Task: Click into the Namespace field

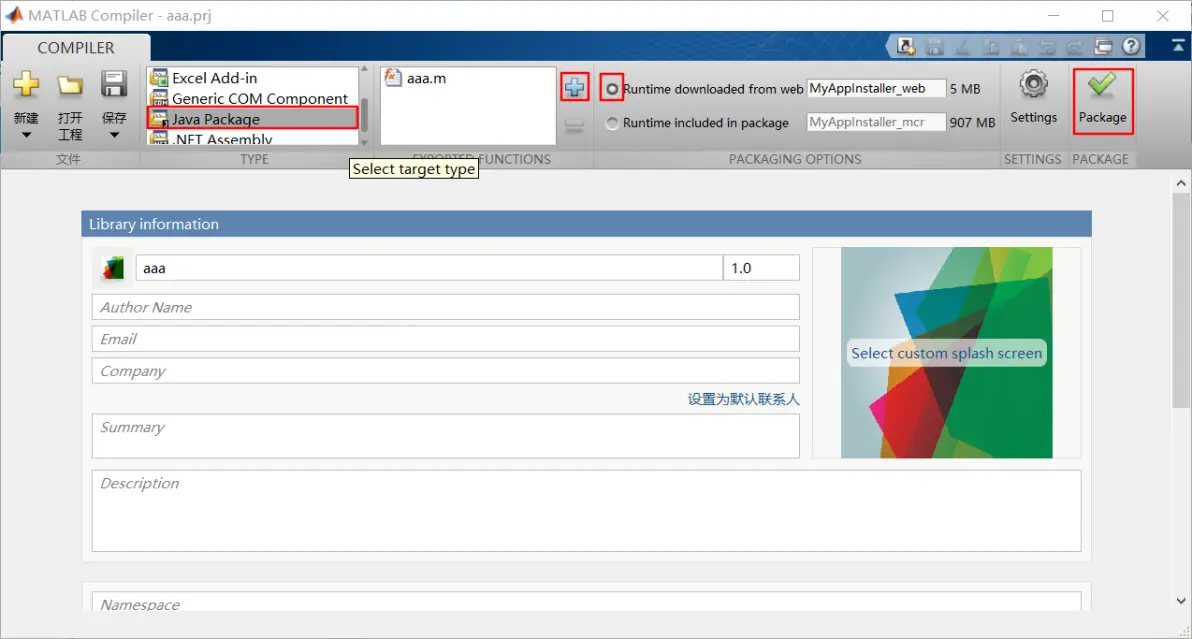Action: point(586,603)
